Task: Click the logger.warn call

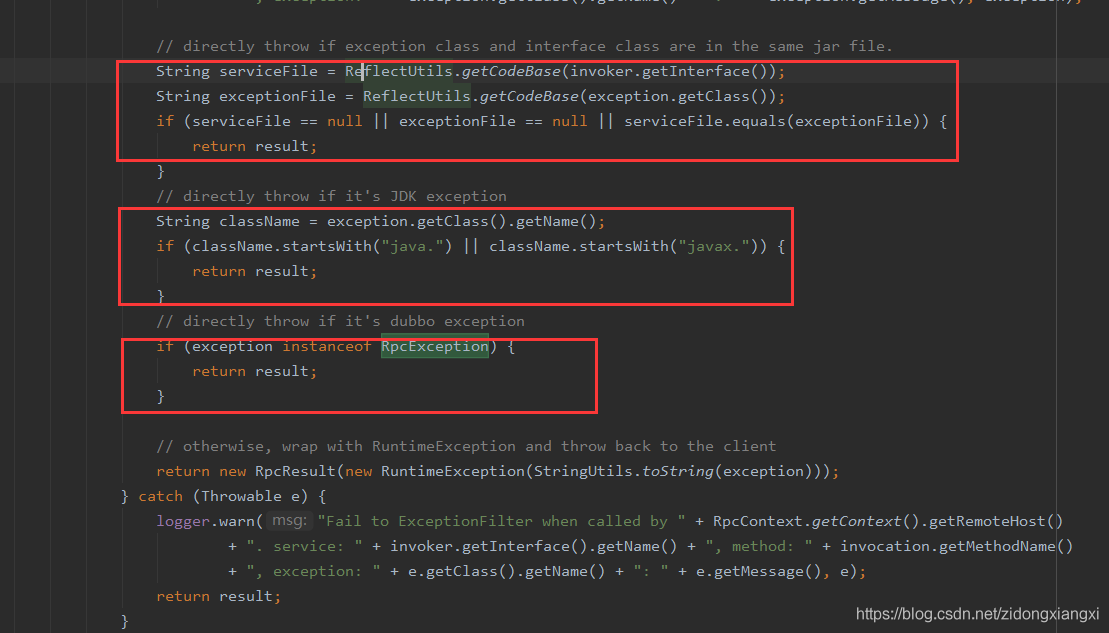Action: [x=205, y=521]
